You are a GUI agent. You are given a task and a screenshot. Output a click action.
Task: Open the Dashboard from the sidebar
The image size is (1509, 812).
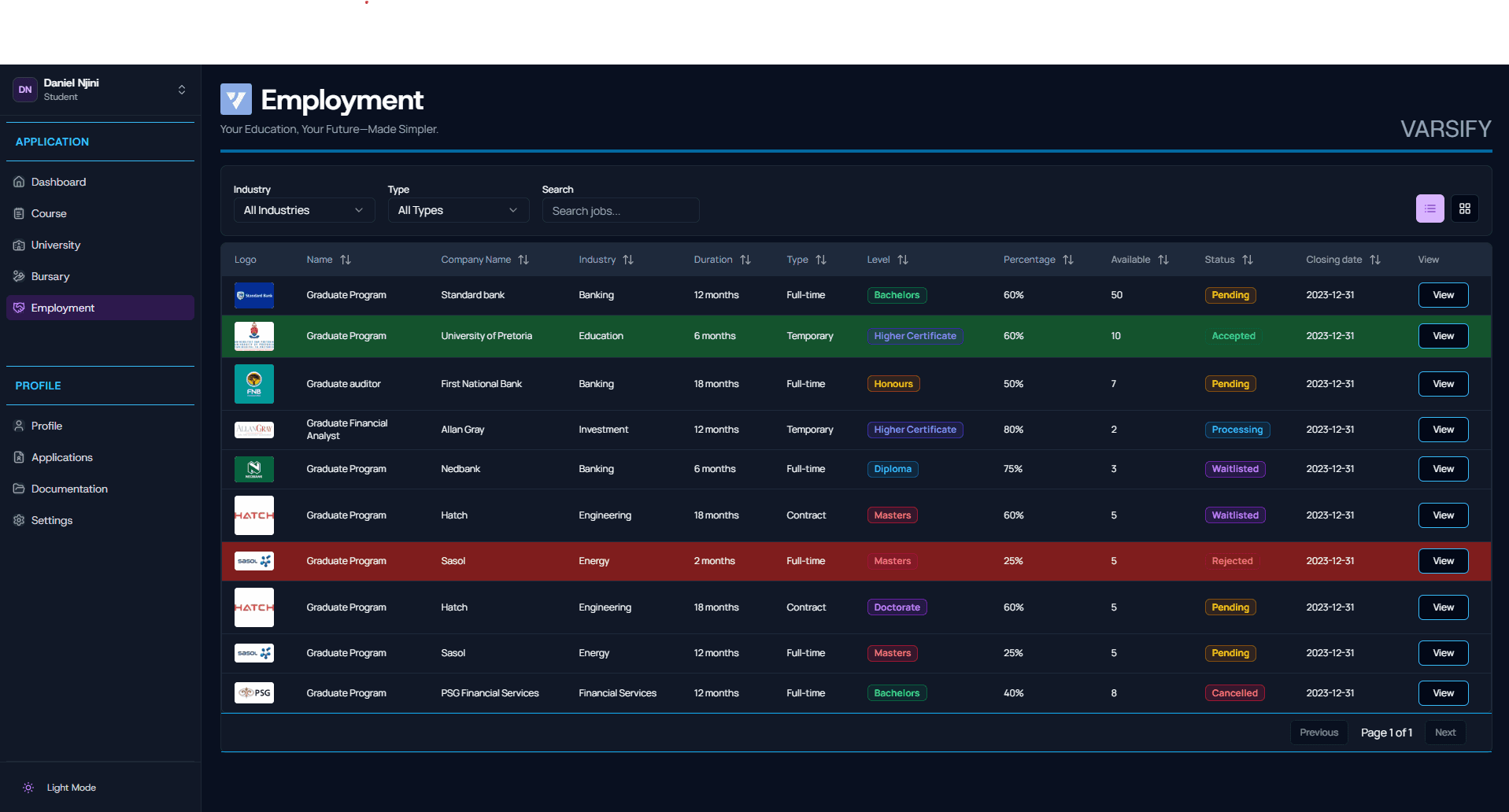(57, 181)
